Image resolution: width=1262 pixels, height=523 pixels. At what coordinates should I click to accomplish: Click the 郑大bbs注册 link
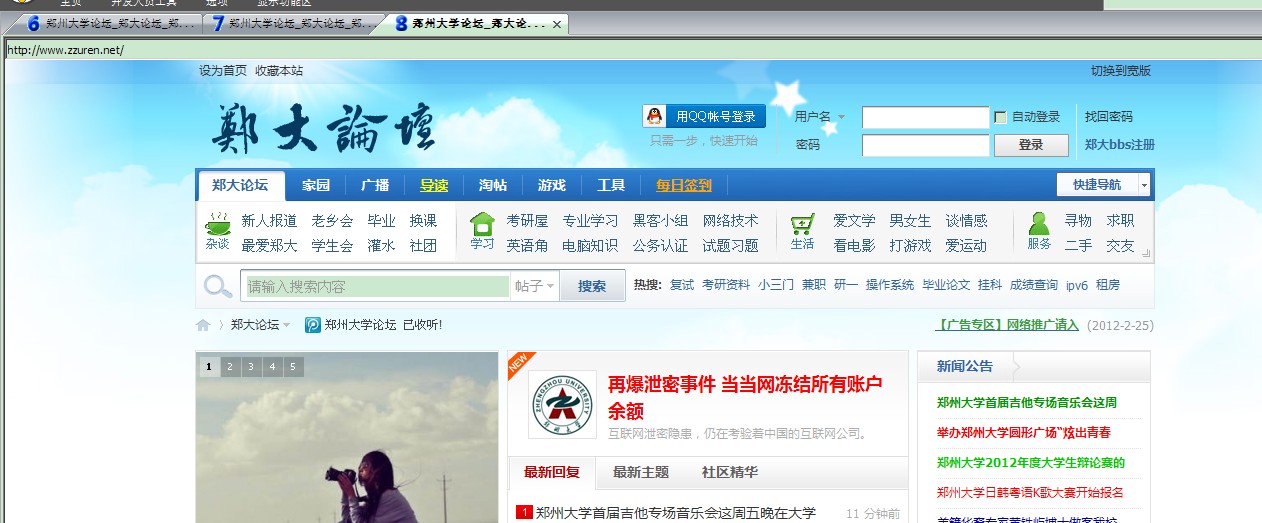click(x=1120, y=145)
